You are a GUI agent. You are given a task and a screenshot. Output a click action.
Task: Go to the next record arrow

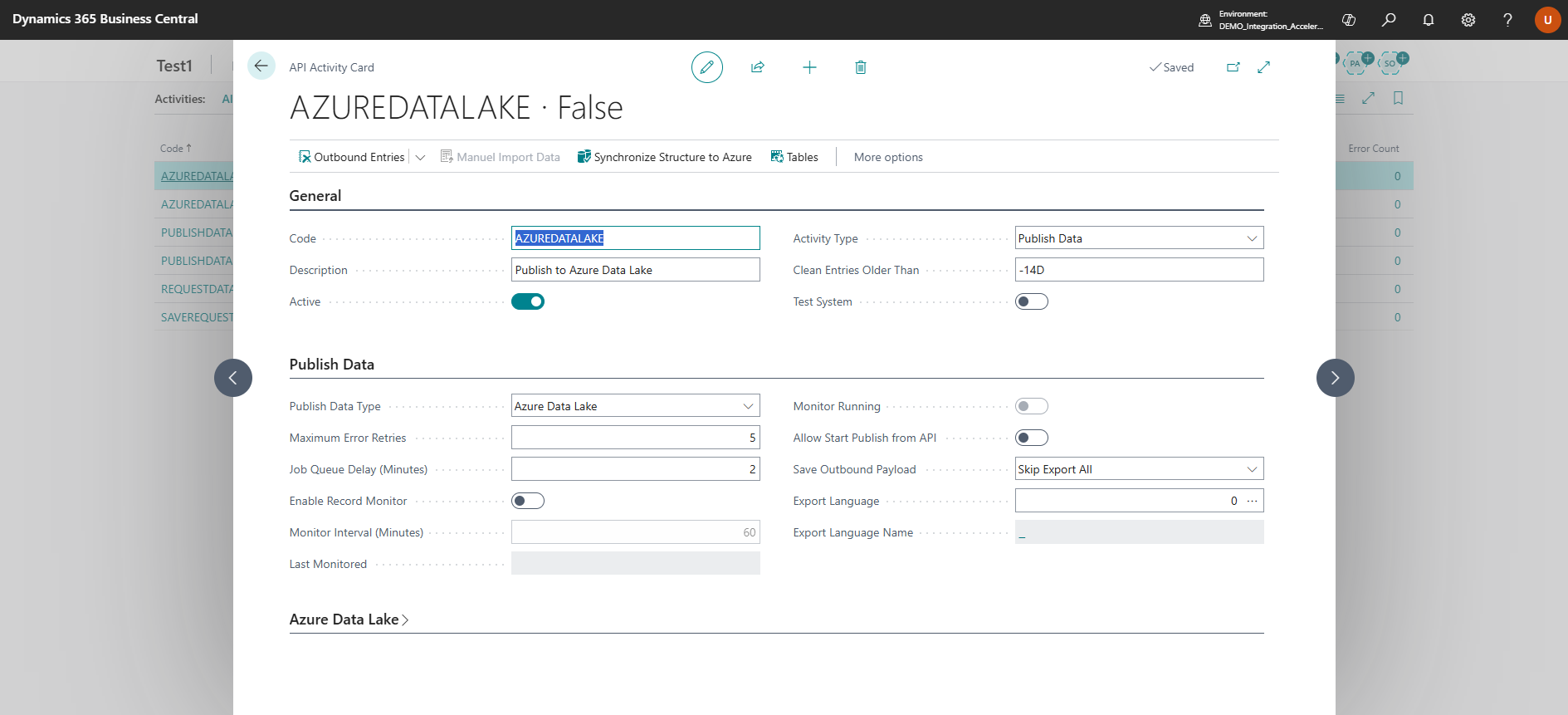click(1335, 378)
